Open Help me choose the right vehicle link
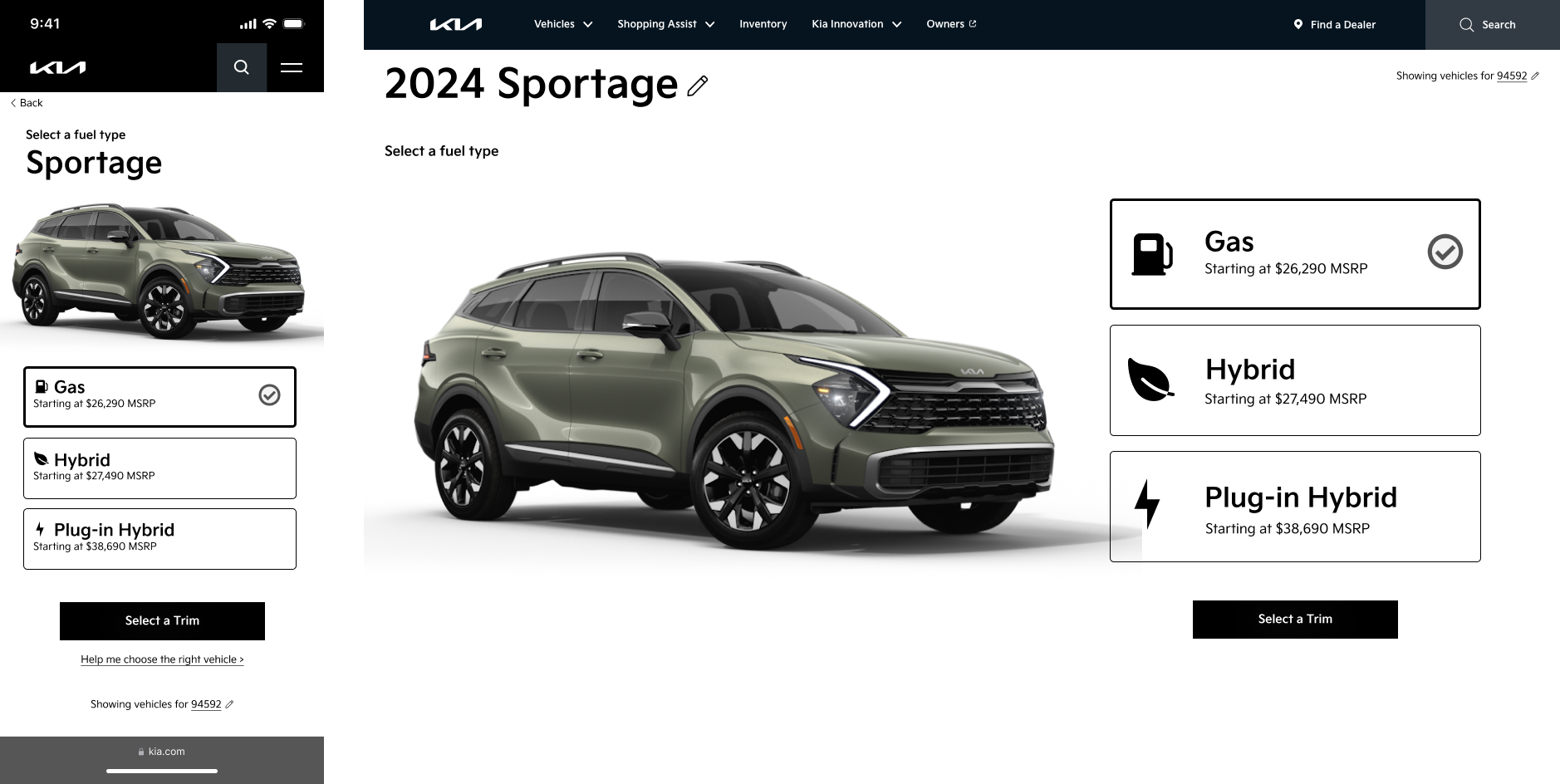Screen dimensions: 1560x784 [162, 659]
